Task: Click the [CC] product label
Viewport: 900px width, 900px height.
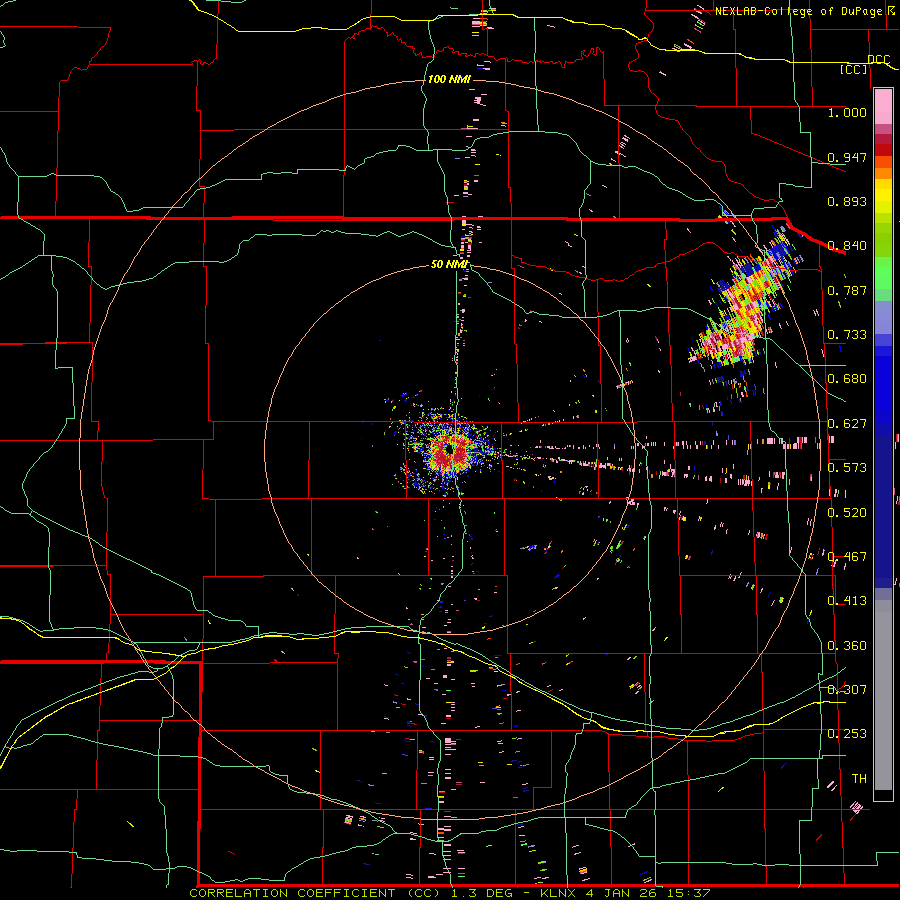Action: (854, 69)
